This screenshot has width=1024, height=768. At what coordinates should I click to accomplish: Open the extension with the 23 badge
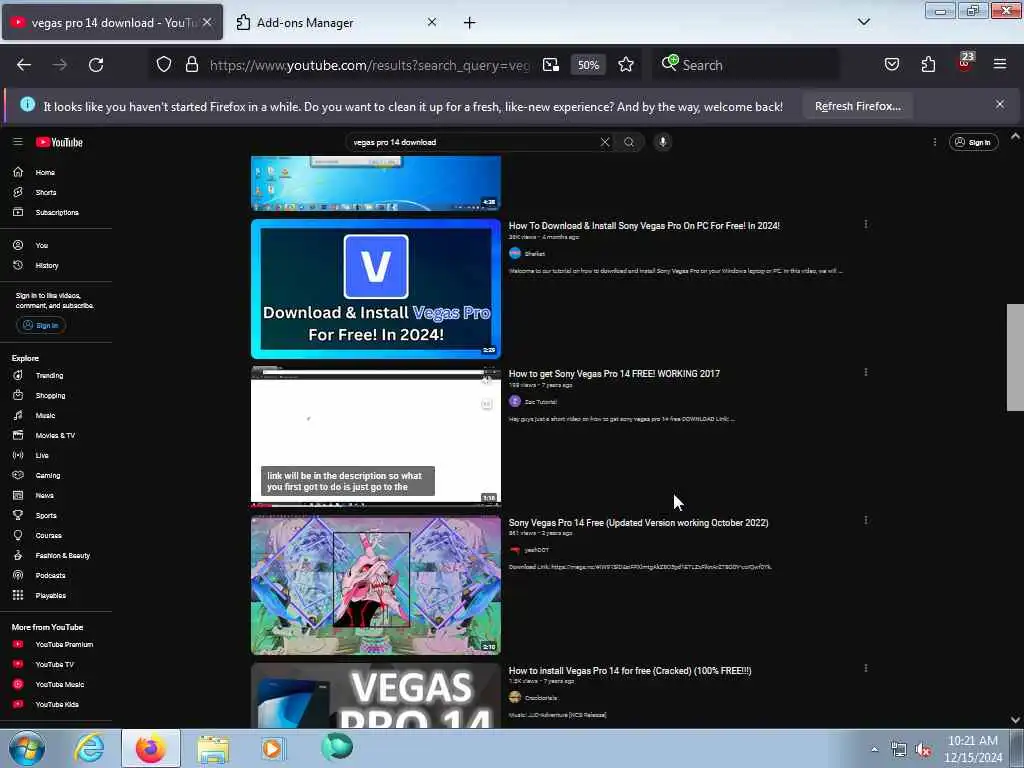965,63
